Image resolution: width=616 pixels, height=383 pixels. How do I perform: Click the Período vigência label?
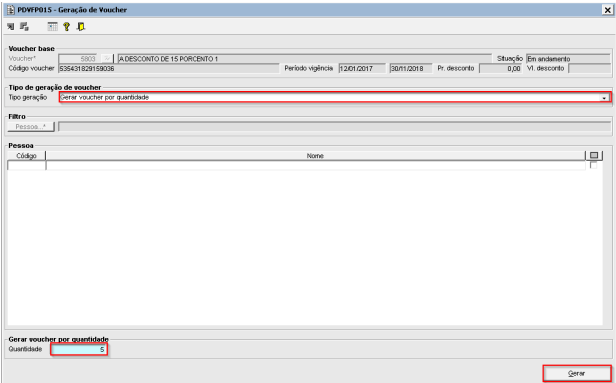[308, 68]
